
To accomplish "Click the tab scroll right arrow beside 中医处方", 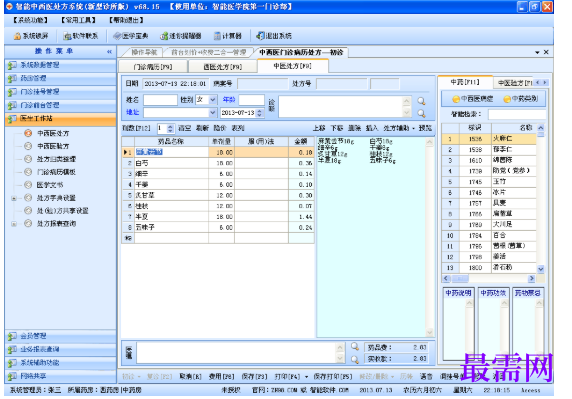I will [545, 83].
